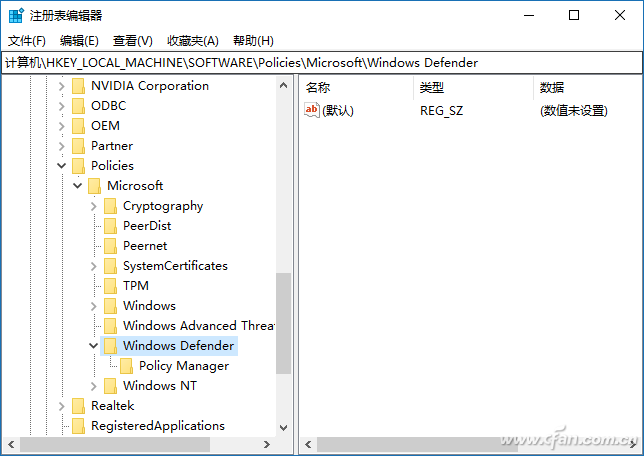Expand the Partner key
This screenshot has width=644, height=456.
pos(62,146)
